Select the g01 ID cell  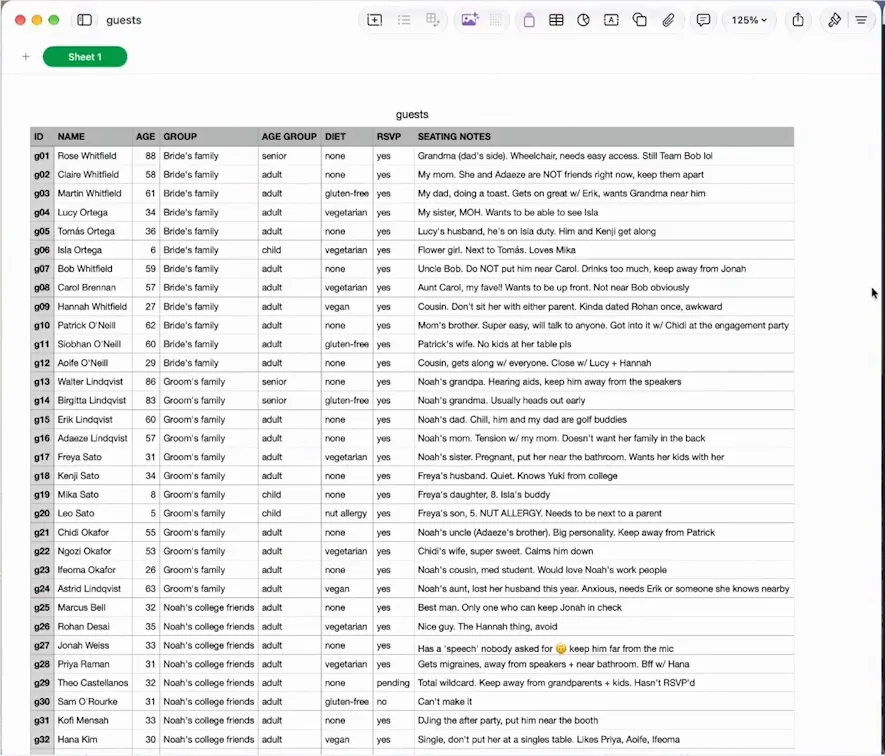(42, 156)
